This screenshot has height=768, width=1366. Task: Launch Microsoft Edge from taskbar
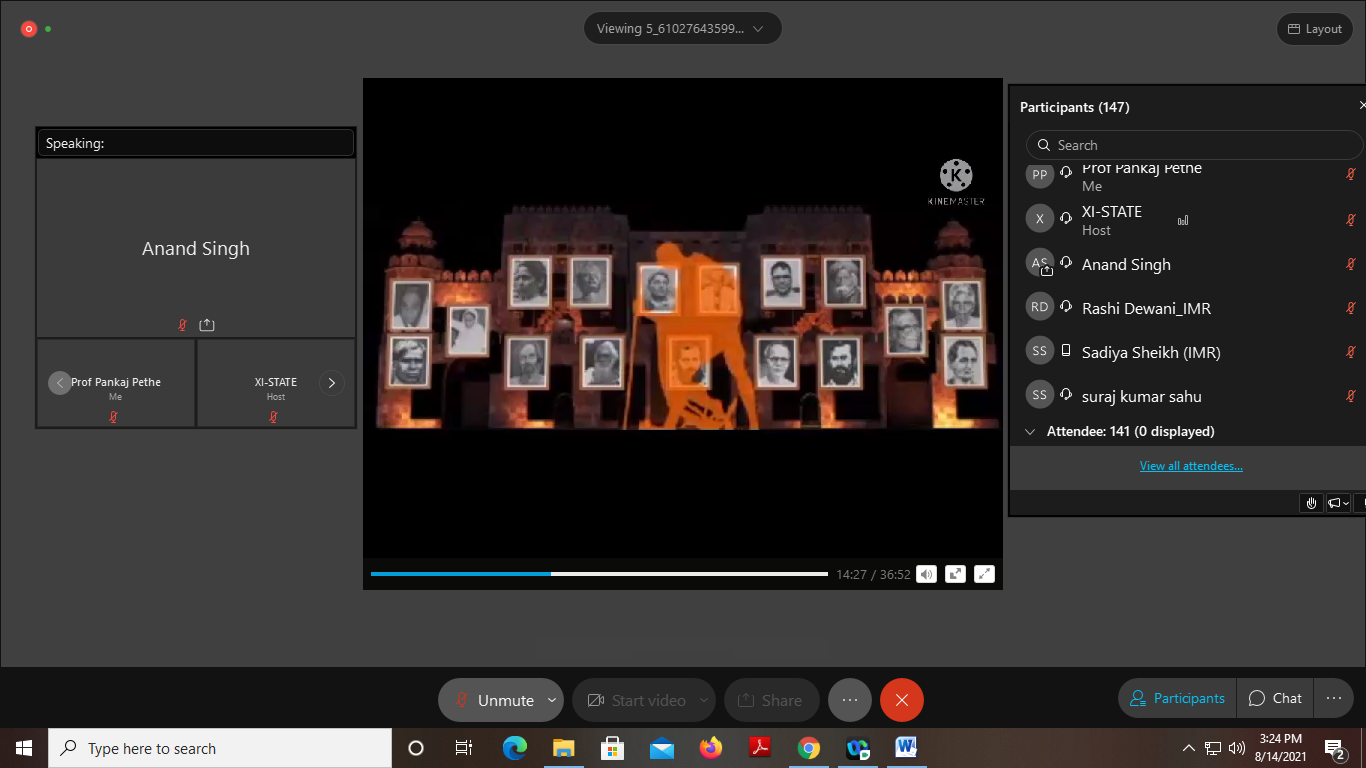(515, 748)
